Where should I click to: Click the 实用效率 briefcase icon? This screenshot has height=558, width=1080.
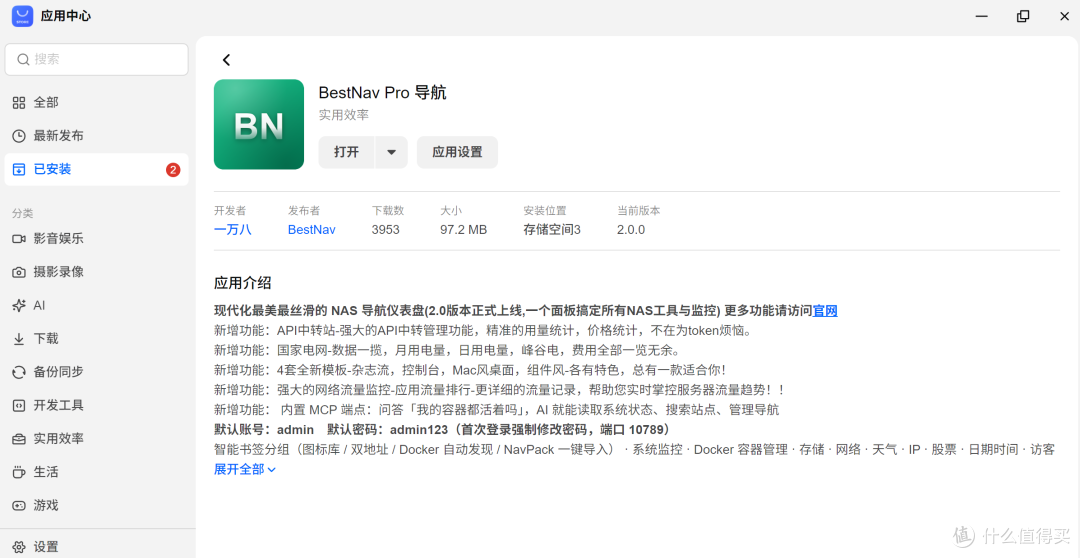(x=19, y=439)
